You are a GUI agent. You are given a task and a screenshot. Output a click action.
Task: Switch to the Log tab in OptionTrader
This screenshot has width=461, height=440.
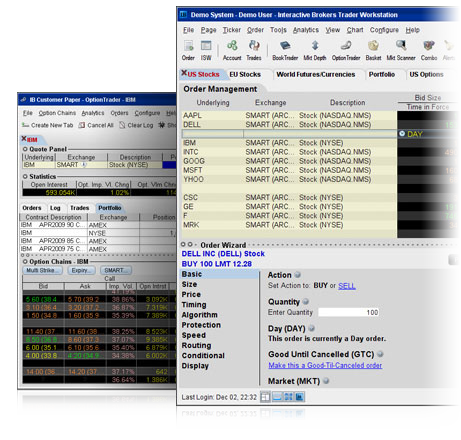[55, 208]
